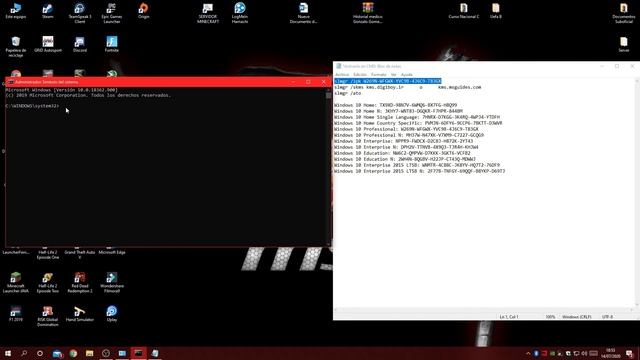Select the F1 2019 desktop shortcut
This screenshot has width=640, height=360.
(16, 314)
